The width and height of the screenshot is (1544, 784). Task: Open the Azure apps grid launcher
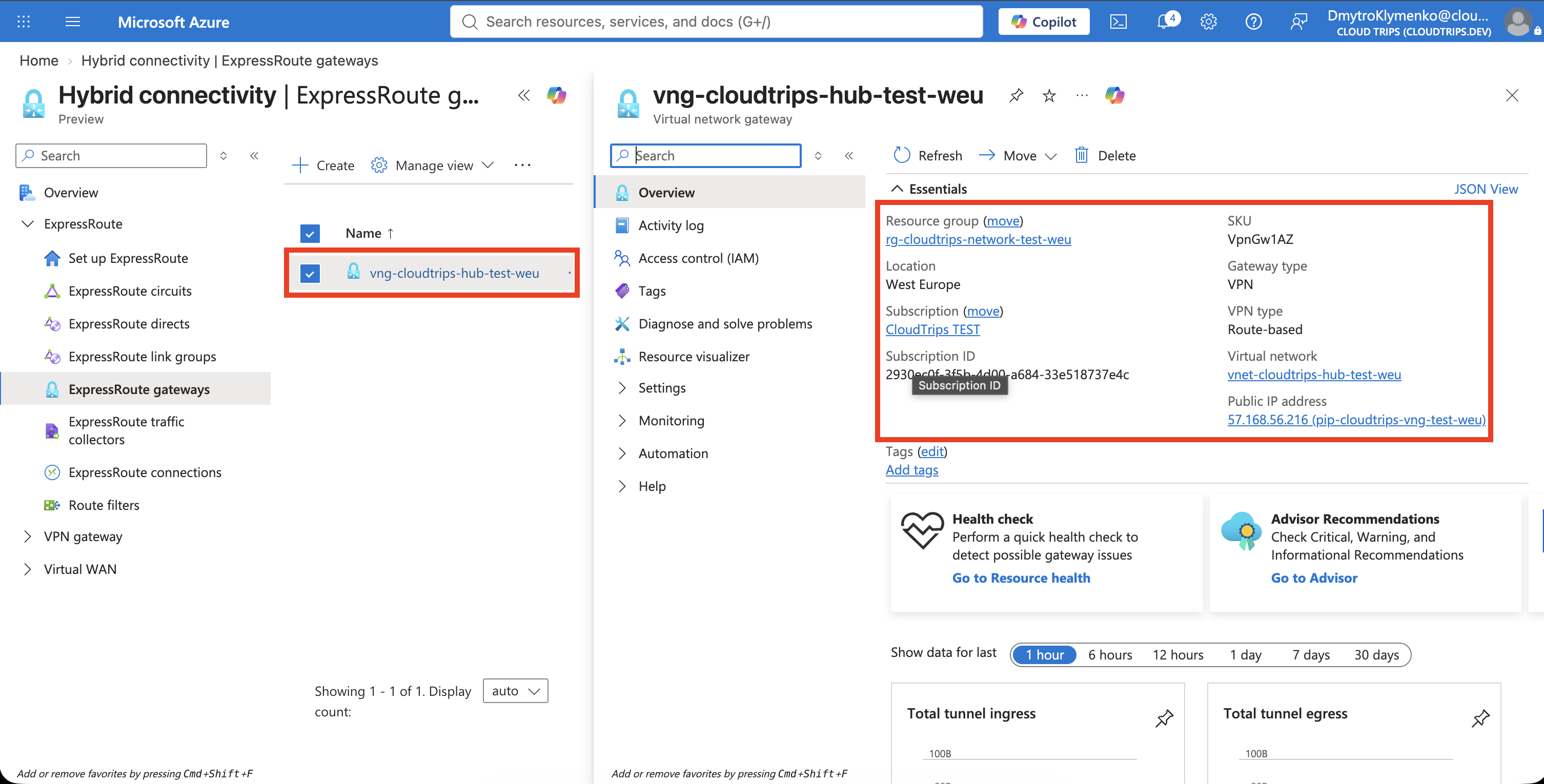(24, 22)
